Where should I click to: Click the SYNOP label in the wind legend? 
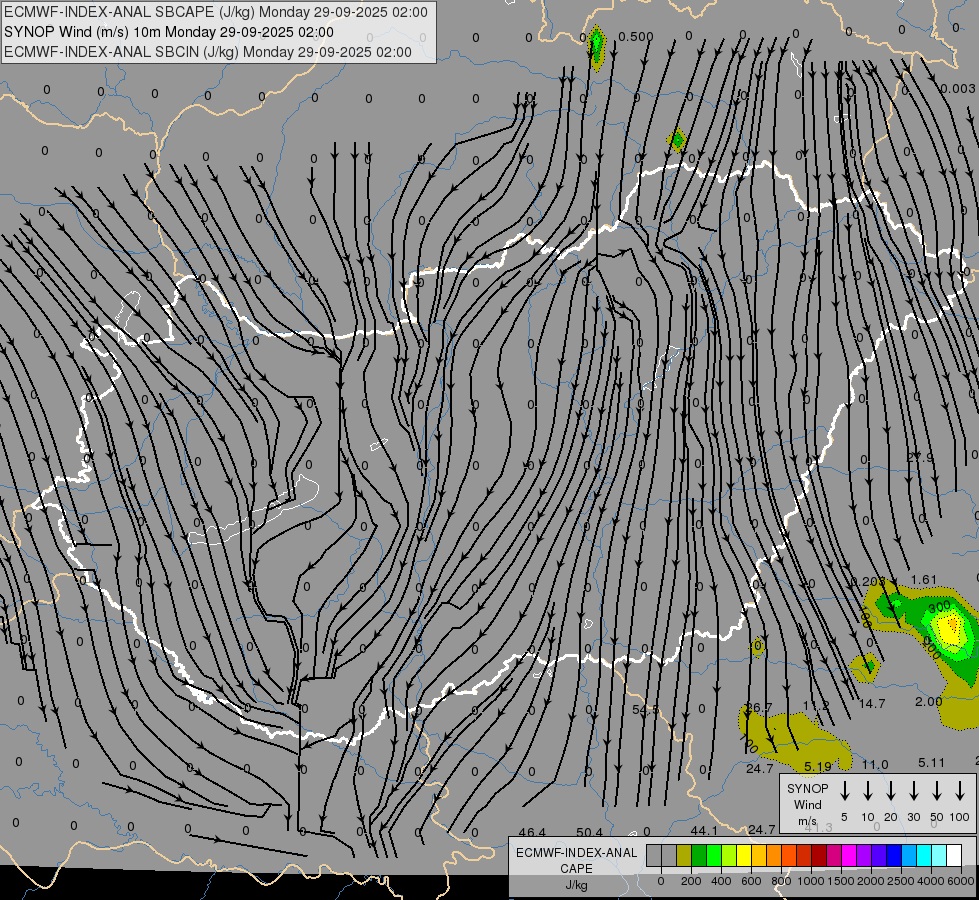(807, 789)
